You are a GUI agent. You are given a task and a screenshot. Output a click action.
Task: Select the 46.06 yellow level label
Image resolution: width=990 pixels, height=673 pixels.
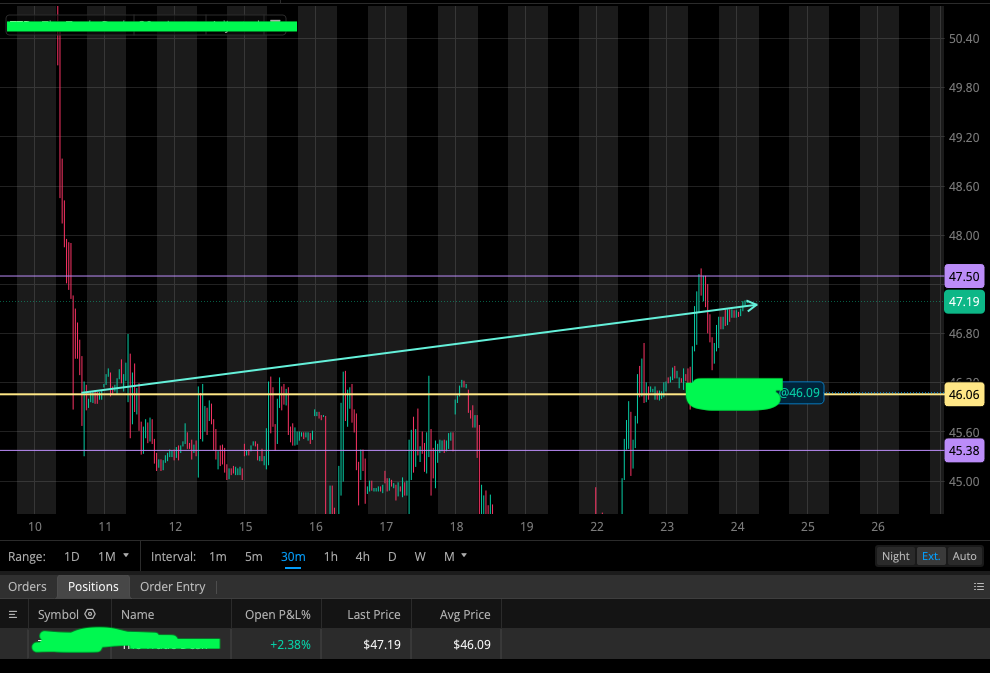tap(963, 395)
